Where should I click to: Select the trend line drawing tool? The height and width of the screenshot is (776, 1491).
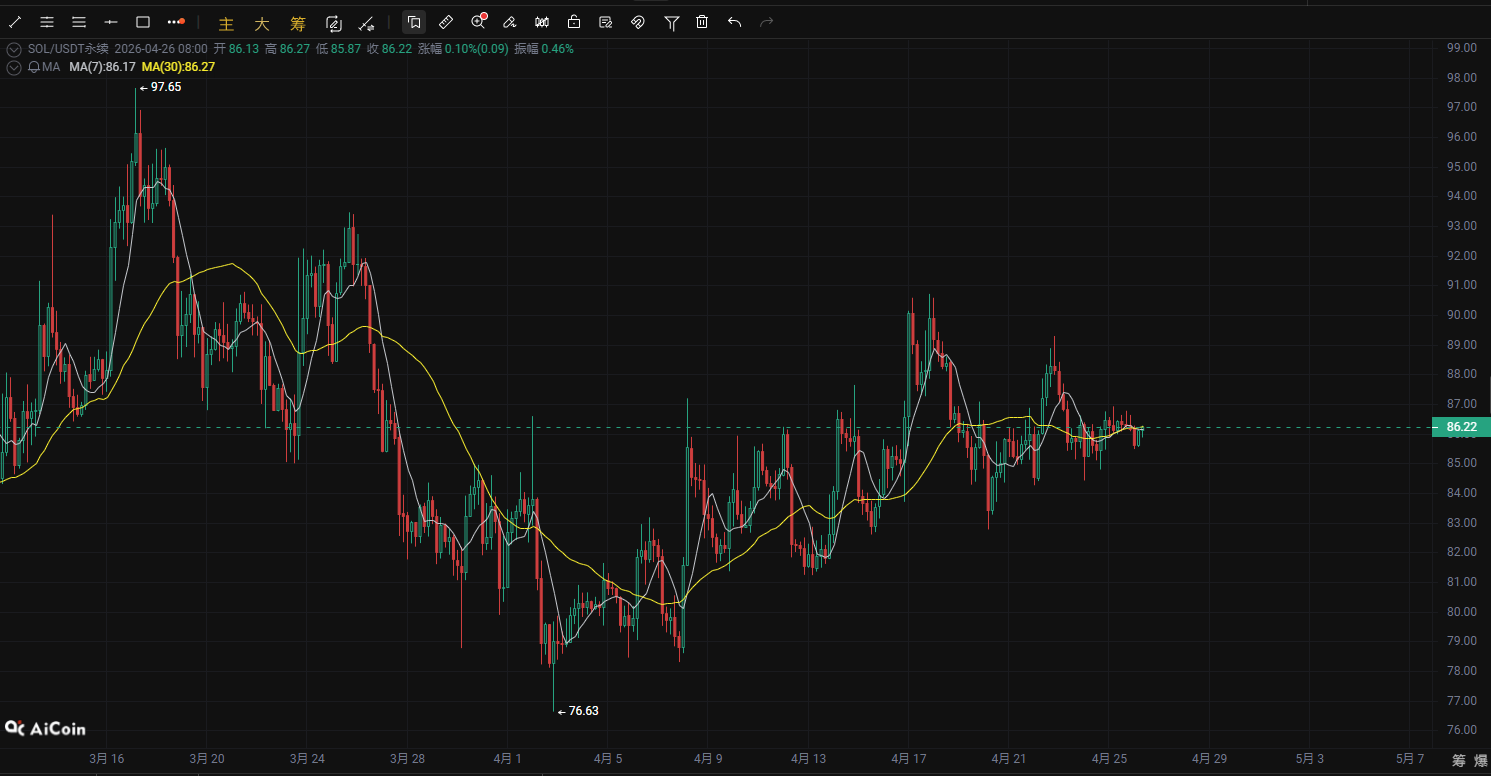[x=15, y=22]
